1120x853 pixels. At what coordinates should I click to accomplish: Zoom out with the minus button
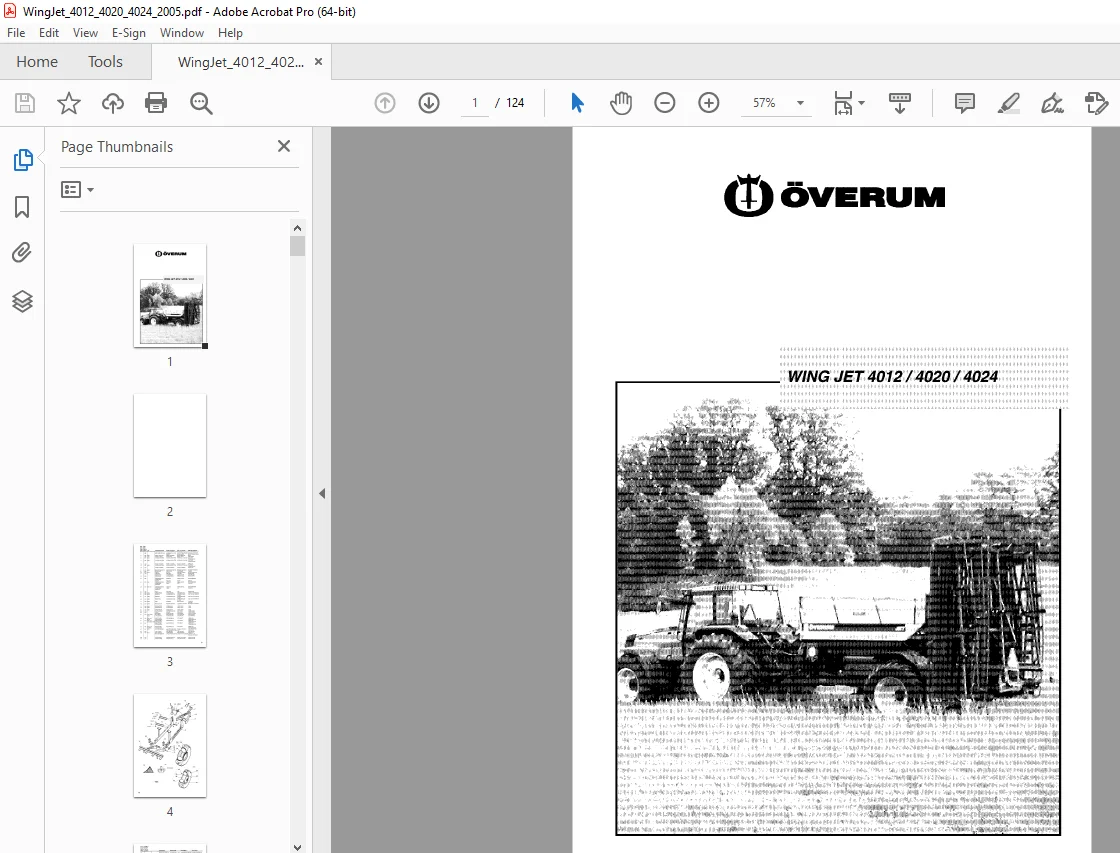click(664, 103)
